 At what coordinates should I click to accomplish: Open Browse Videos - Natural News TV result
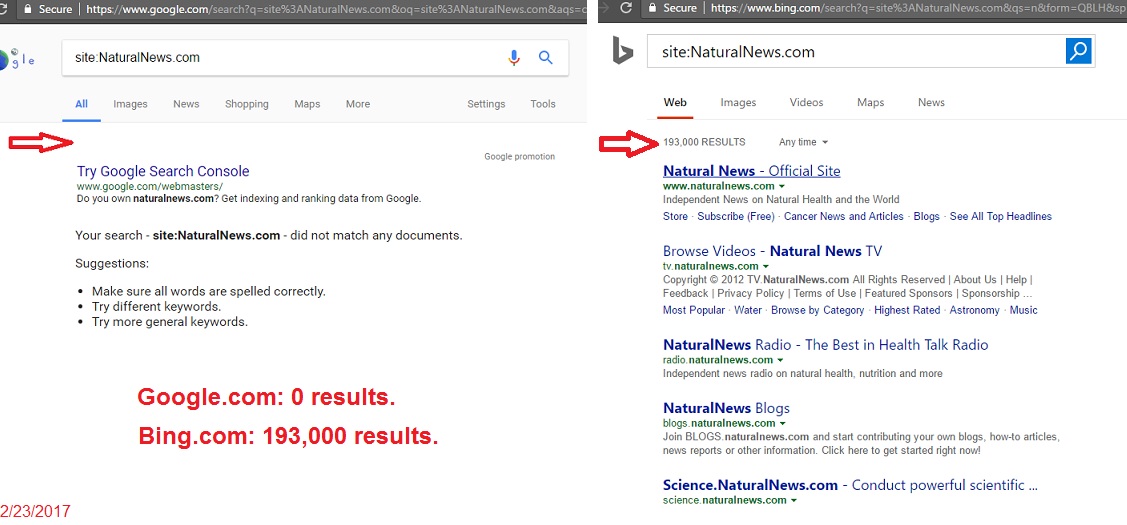pyautogui.click(x=772, y=251)
